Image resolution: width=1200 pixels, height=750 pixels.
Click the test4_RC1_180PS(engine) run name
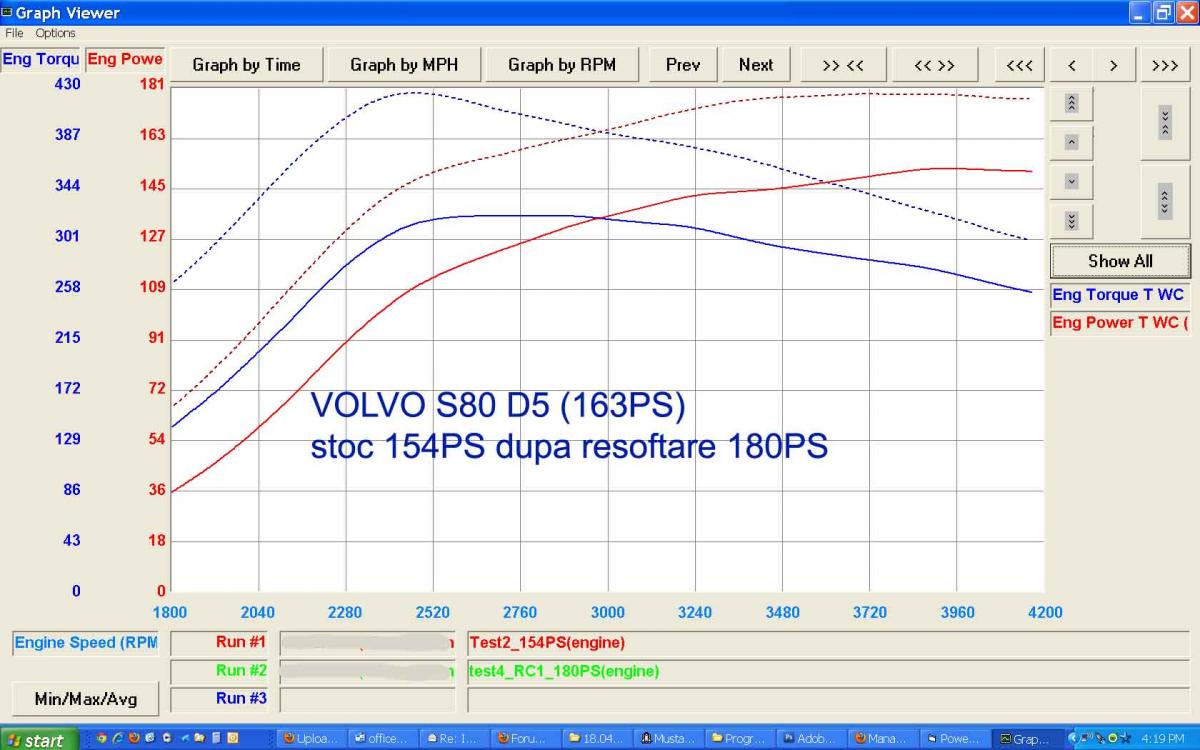(564, 671)
